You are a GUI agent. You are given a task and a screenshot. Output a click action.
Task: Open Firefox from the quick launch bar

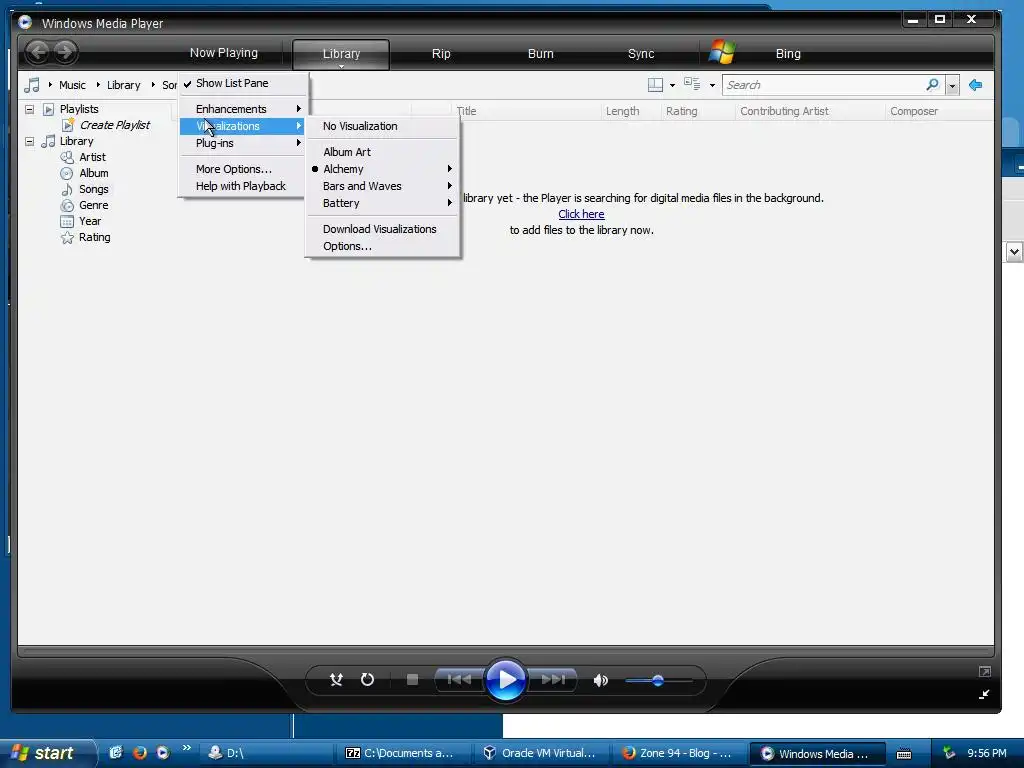[x=140, y=752]
